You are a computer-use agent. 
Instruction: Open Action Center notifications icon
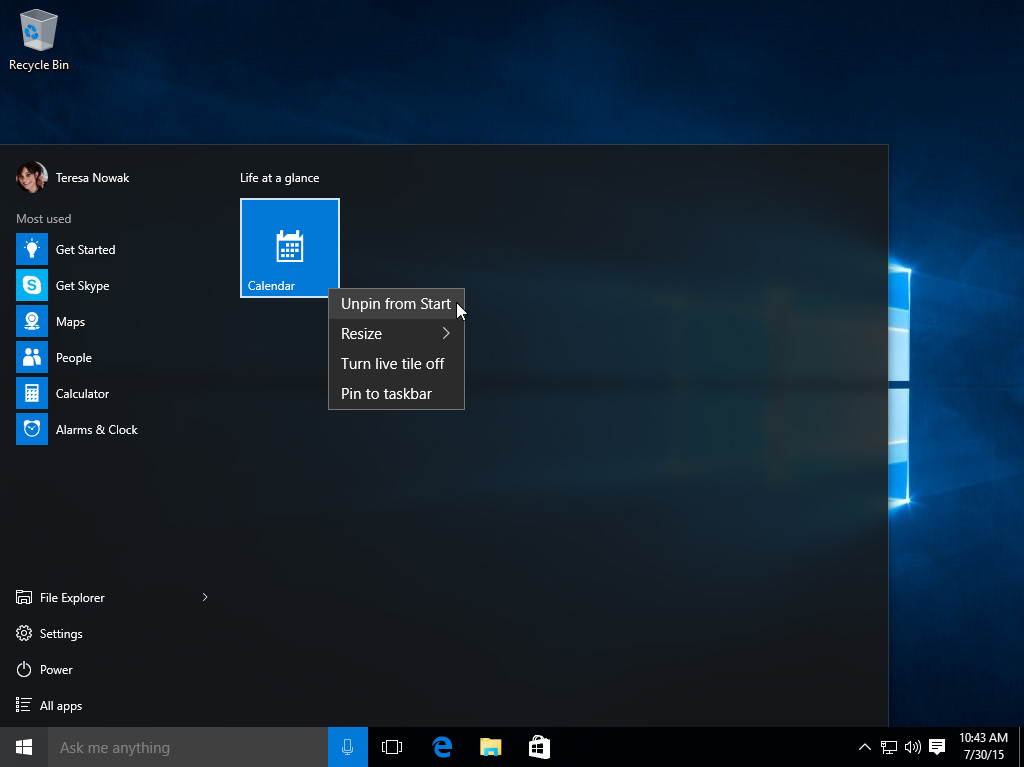(x=937, y=747)
